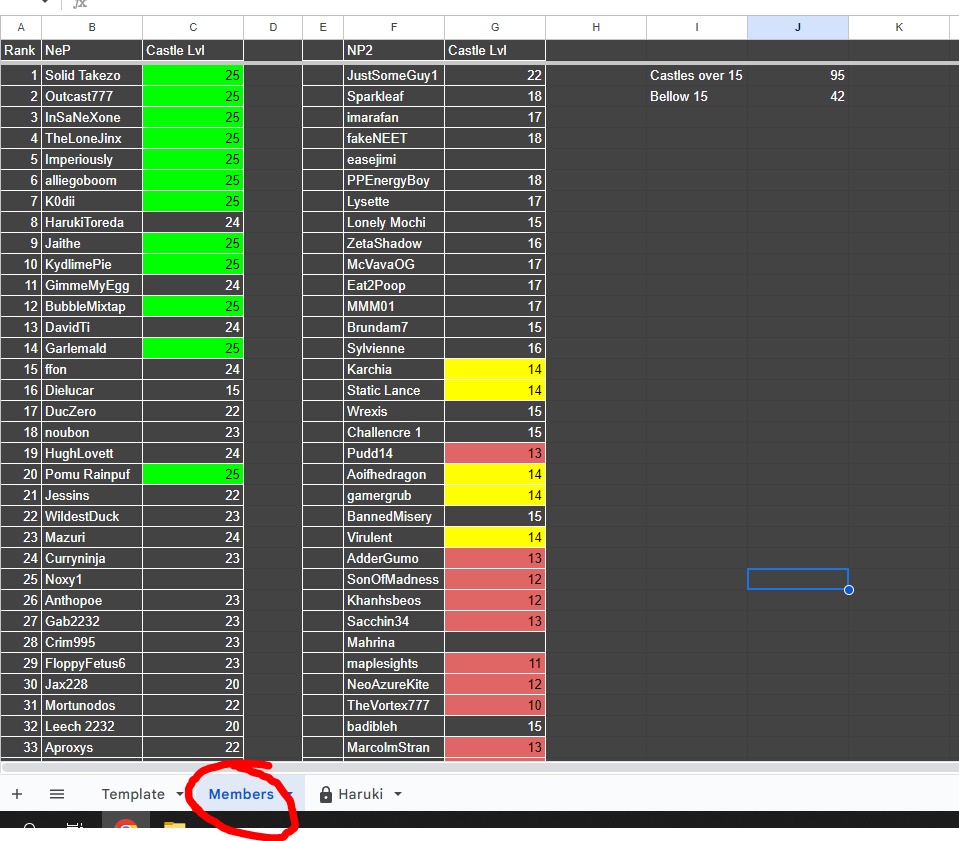Select the 'InSaNeXone' cell
959x841 pixels.
(x=92, y=117)
